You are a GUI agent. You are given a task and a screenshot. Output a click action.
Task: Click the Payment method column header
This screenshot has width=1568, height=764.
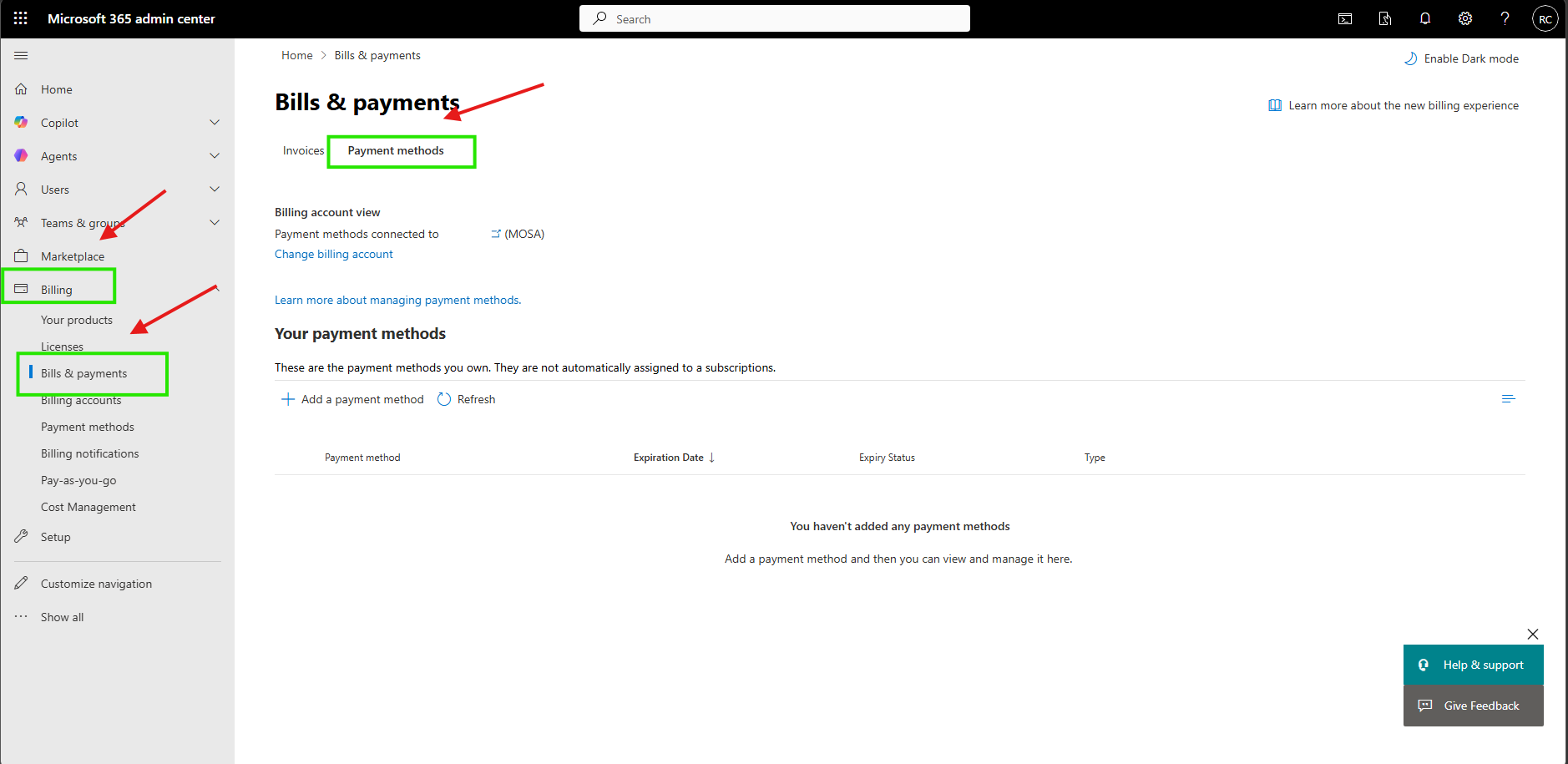[362, 458]
